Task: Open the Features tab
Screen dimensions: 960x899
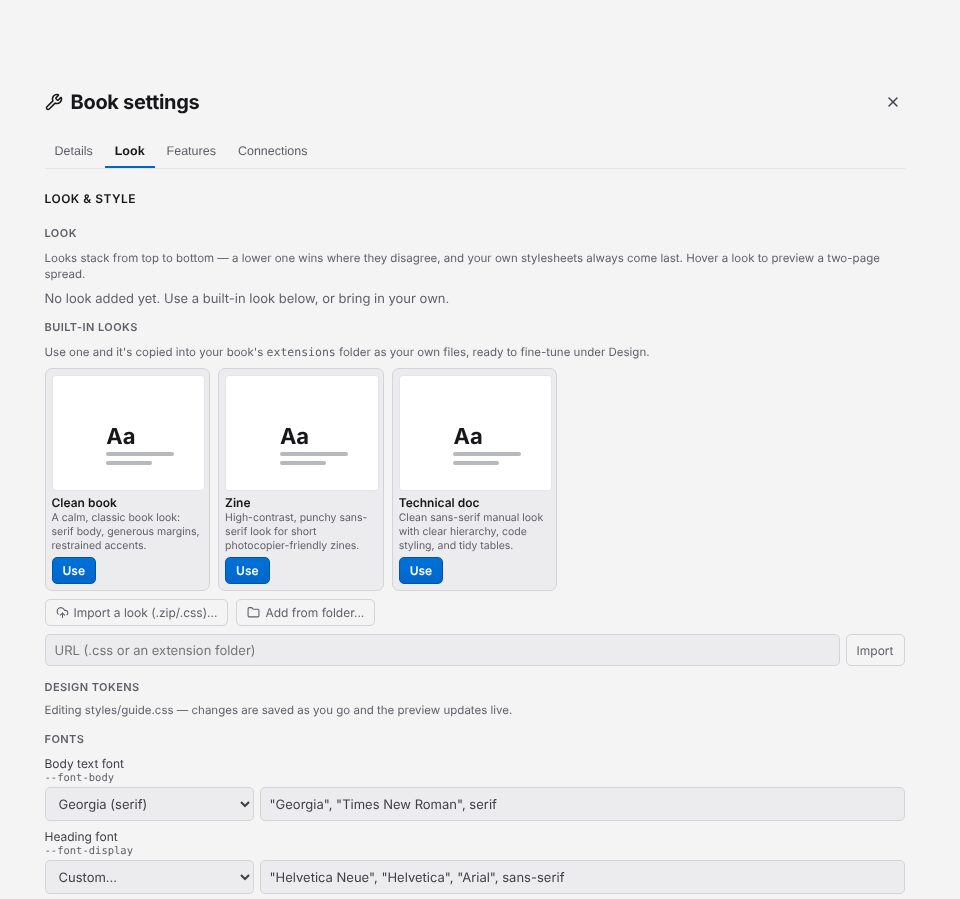Action: tap(191, 151)
